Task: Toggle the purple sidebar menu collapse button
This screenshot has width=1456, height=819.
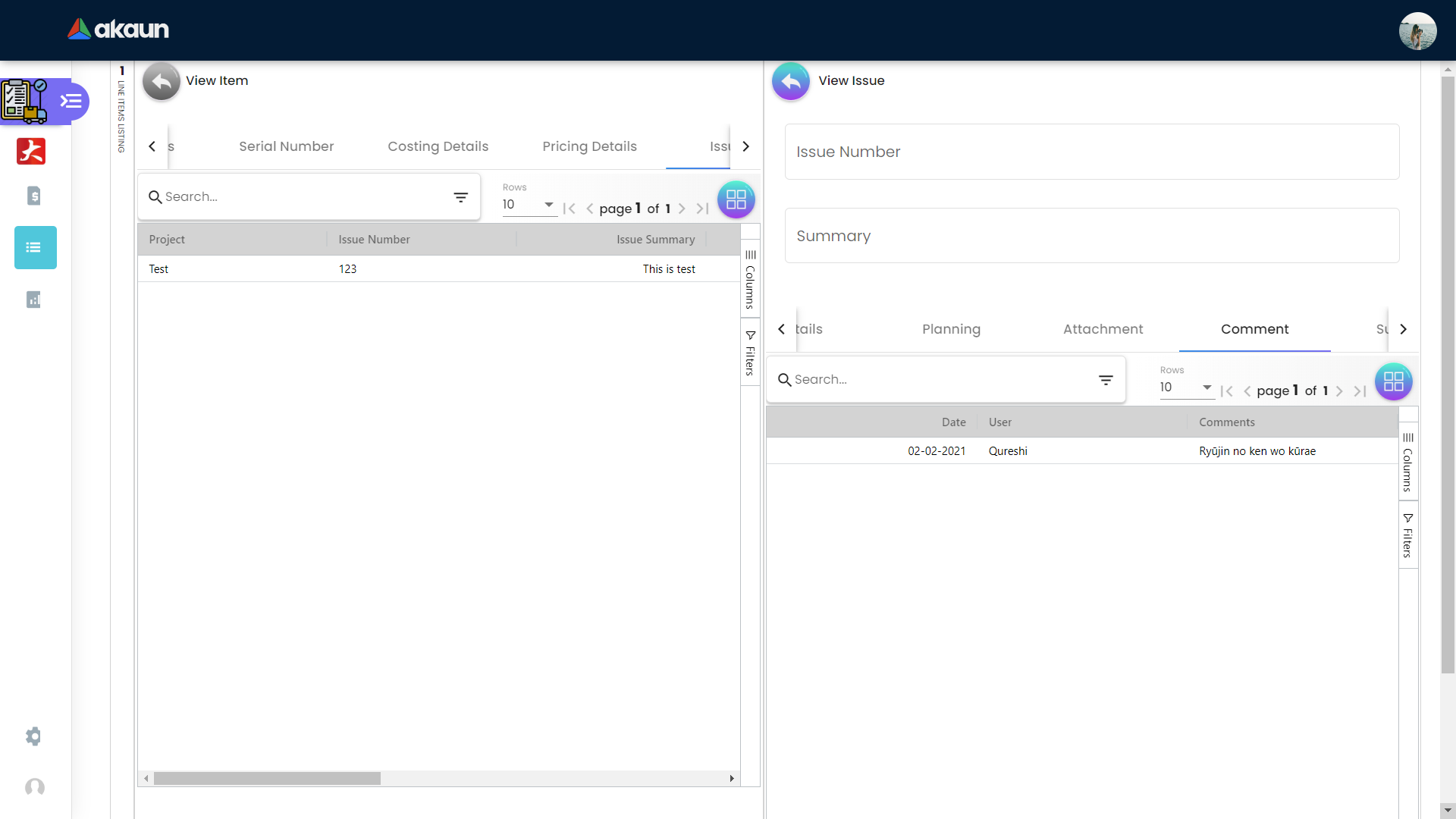Action: click(x=71, y=101)
